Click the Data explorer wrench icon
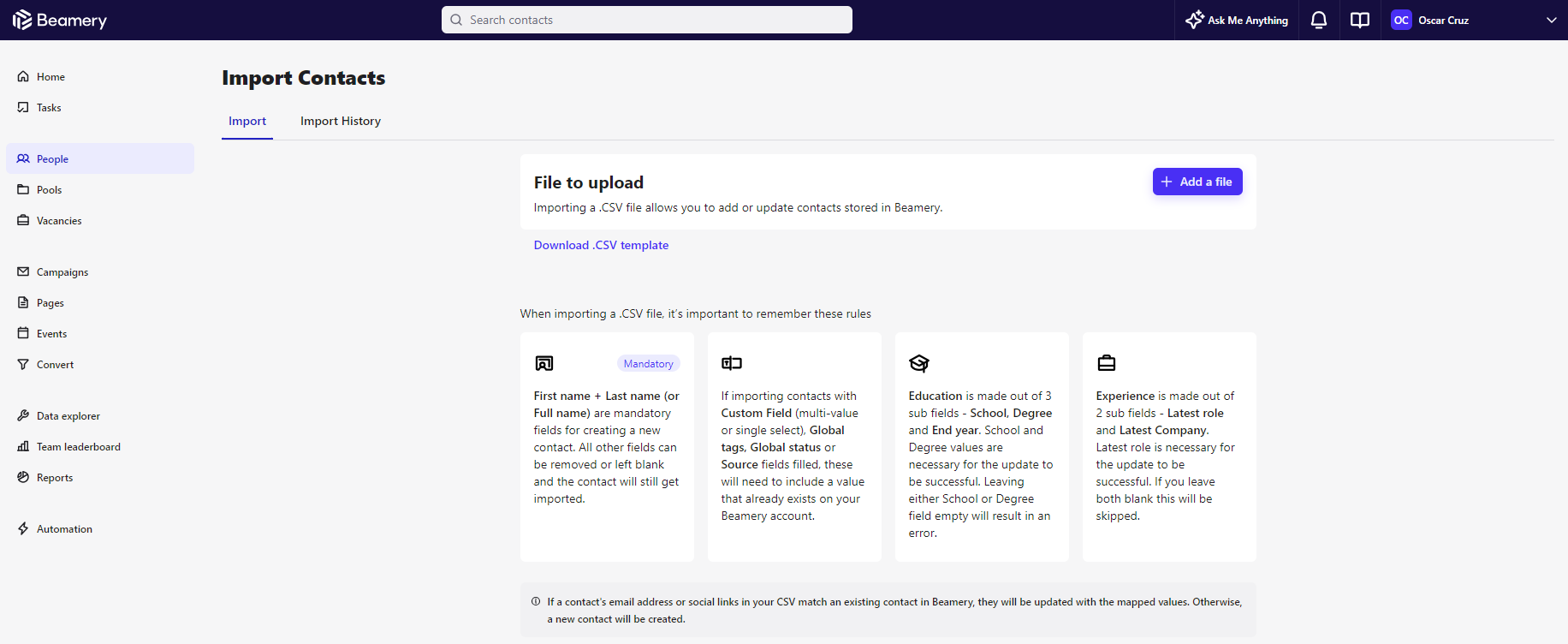 point(23,415)
